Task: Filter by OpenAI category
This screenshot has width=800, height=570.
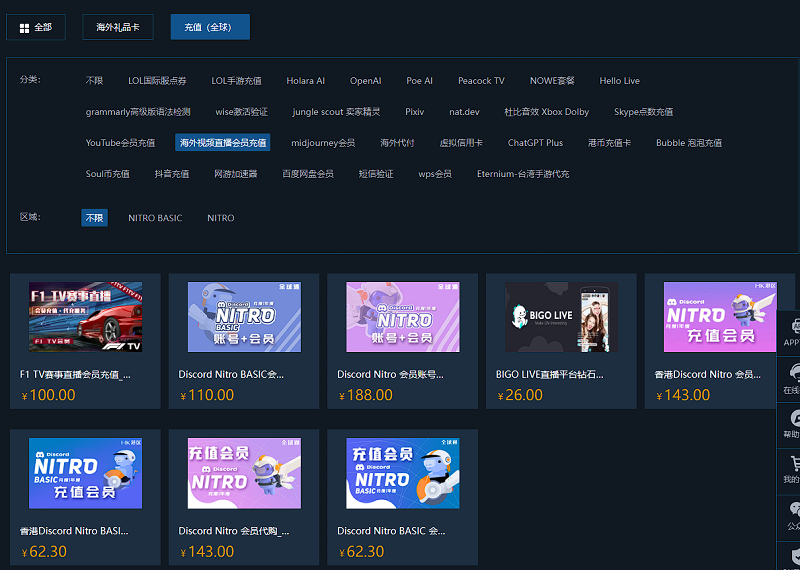Action: click(365, 81)
